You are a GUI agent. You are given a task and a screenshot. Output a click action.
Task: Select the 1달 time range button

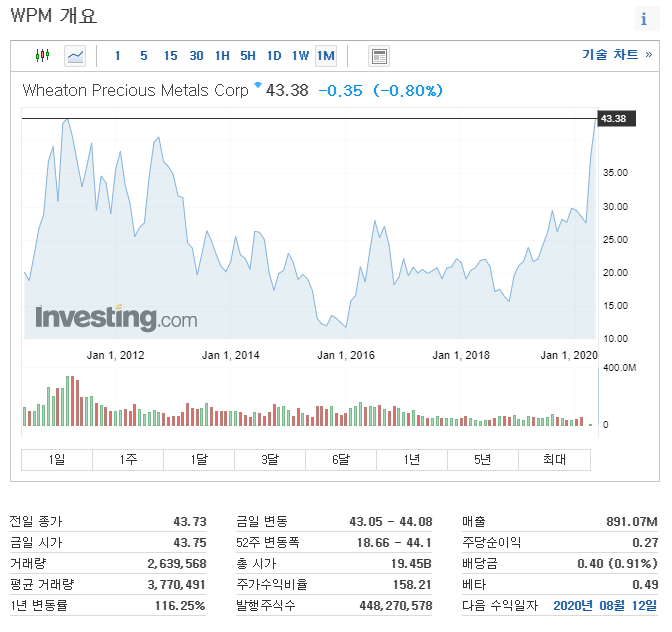click(x=199, y=460)
